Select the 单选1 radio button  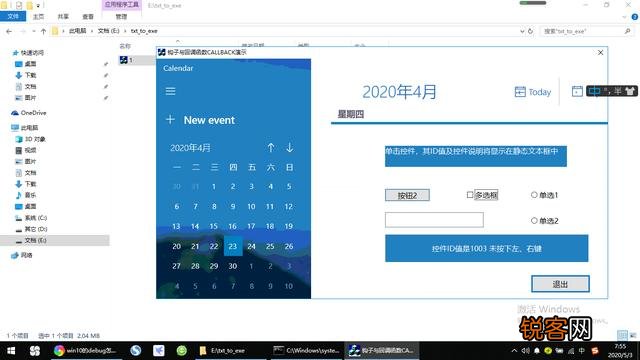point(534,195)
